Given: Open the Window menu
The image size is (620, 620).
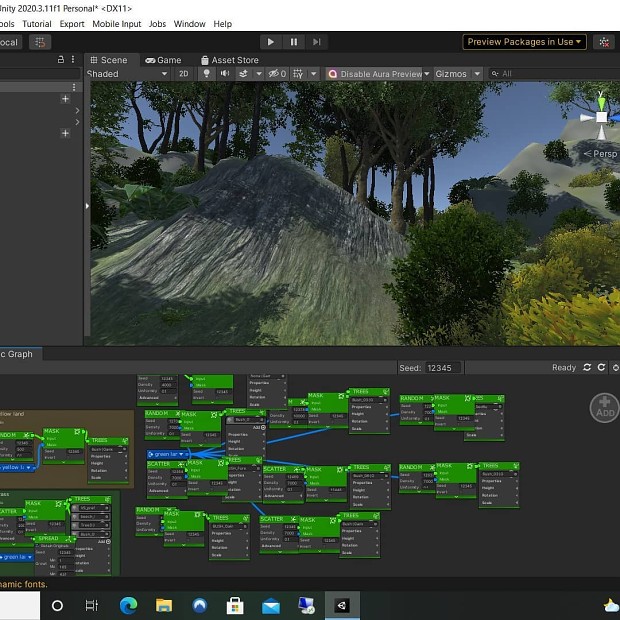Looking at the screenshot, I should click(x=189, y=24).
